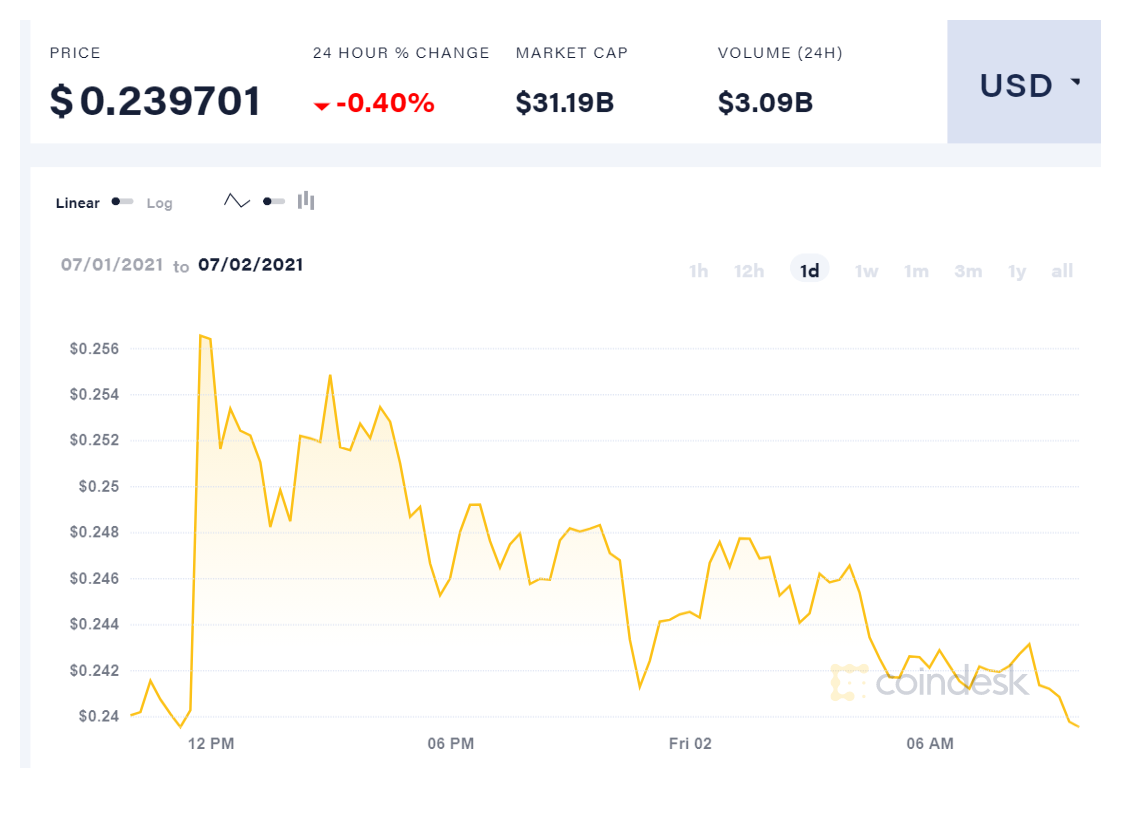Open the USD currency dropdown
Viewport: 1121px width, 828px height.
click(1022, 86)
